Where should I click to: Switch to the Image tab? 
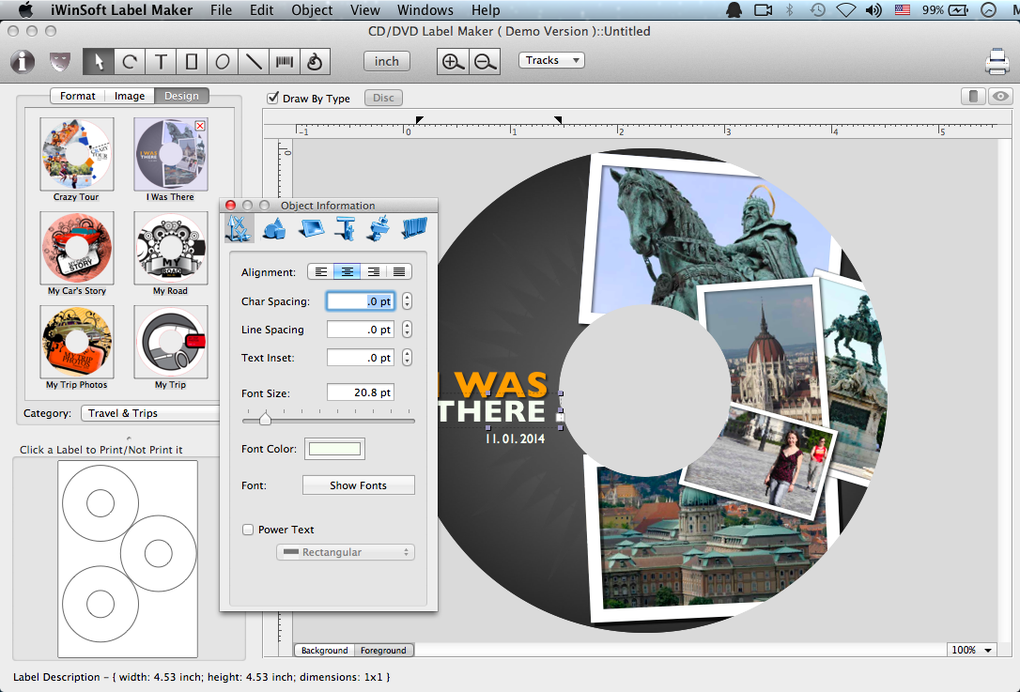tap(129, 96)
